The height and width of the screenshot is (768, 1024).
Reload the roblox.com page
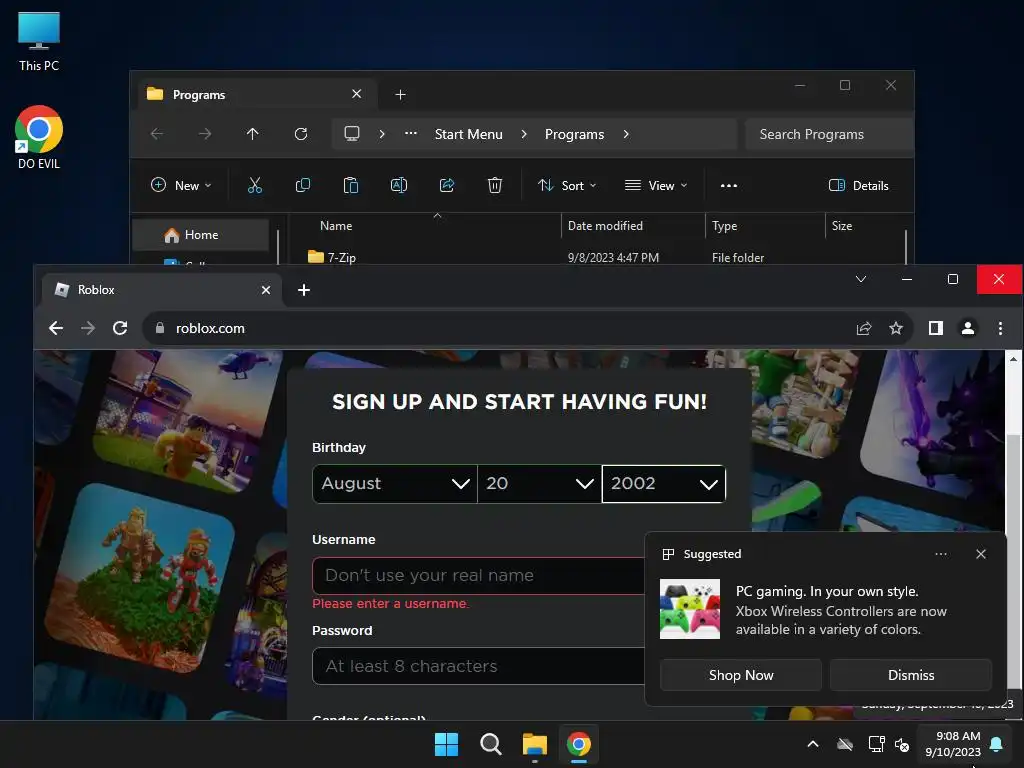tap(120, 328)
